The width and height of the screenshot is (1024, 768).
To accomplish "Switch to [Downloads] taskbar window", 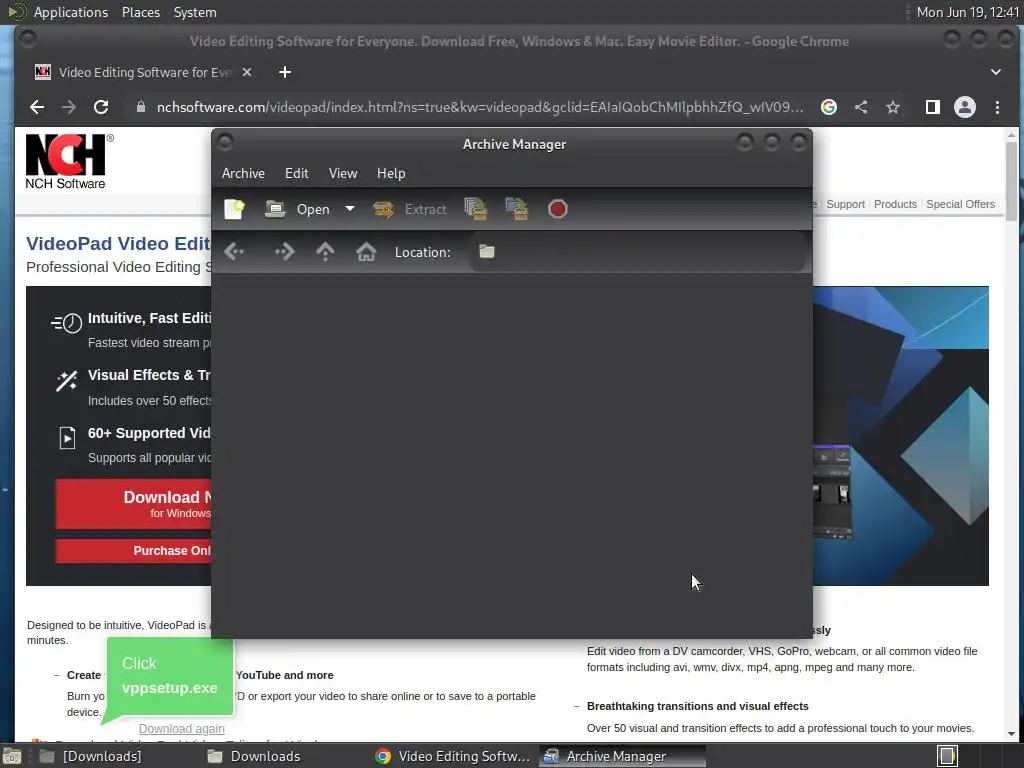I will coord(91,756).
